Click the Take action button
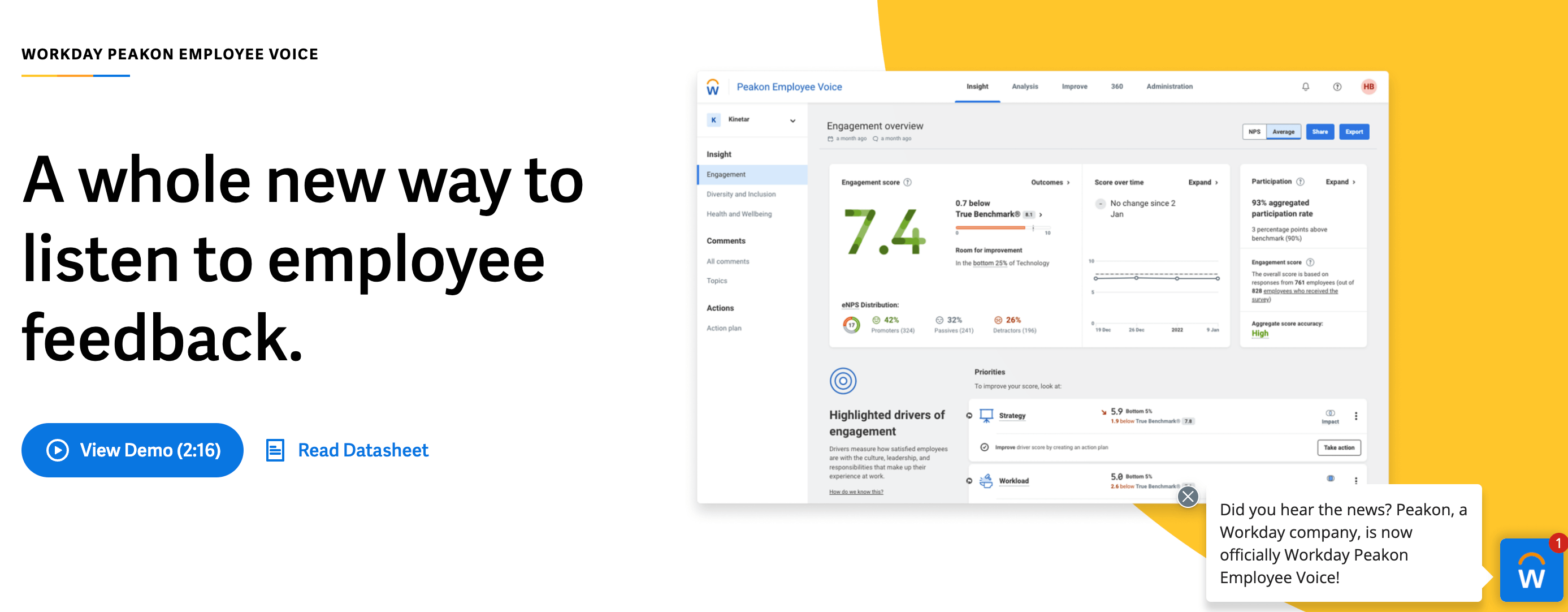1568x612 pixels. pyautogui.click(x=1339, y=447)
